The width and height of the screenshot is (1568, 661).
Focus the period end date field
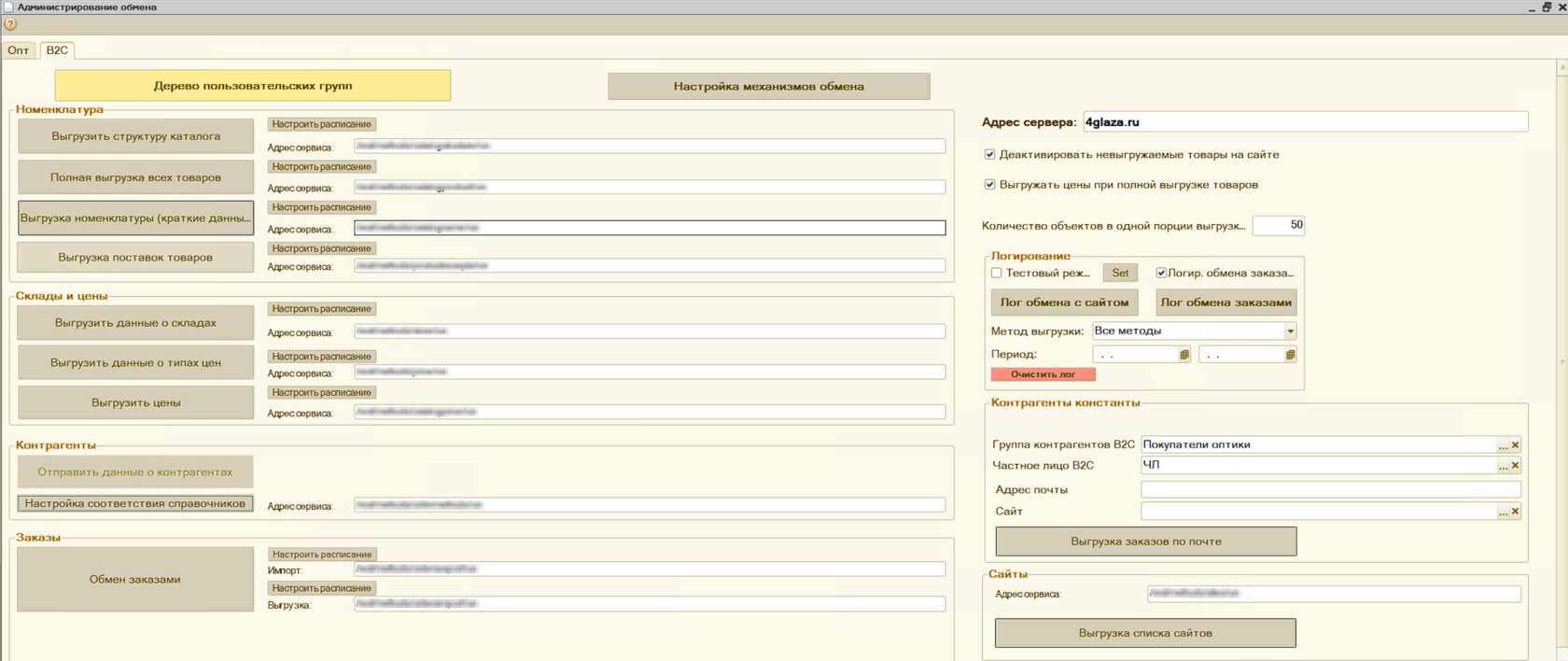coord(1241,355)
